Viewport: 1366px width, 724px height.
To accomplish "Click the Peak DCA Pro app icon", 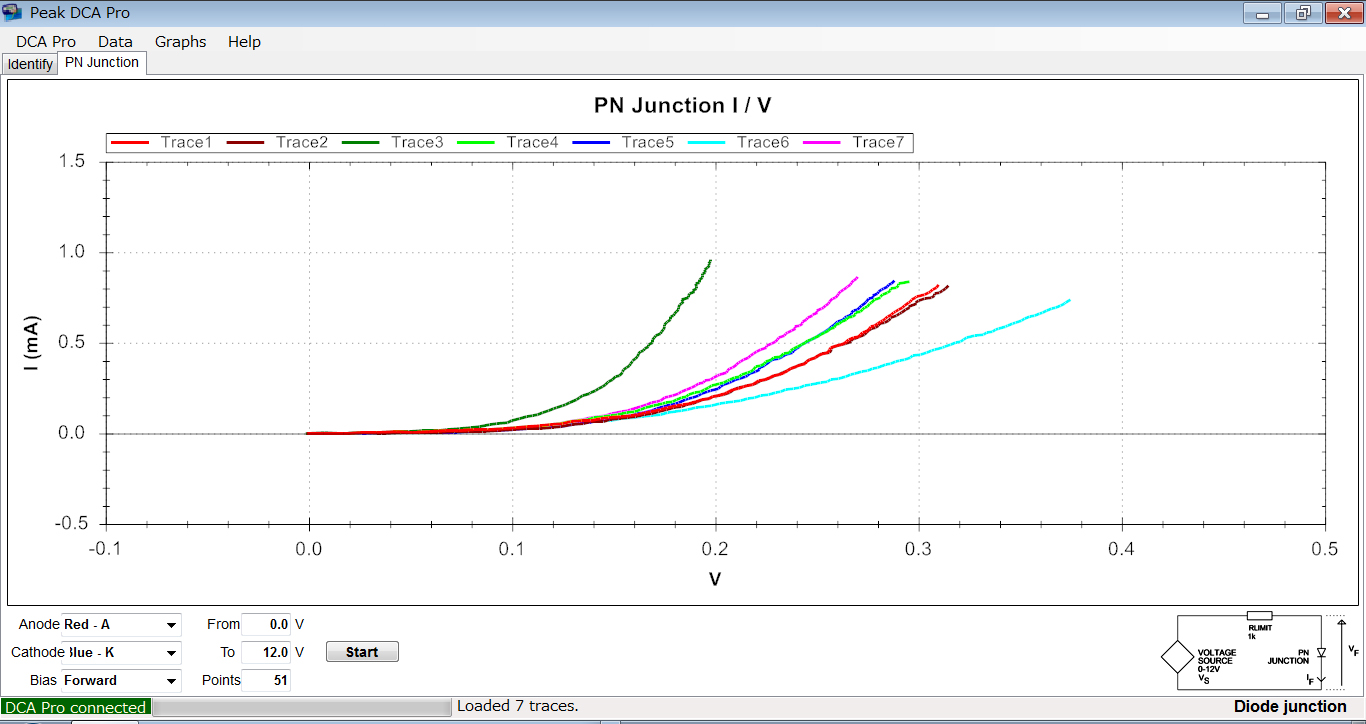I will [x=14, y=13].
